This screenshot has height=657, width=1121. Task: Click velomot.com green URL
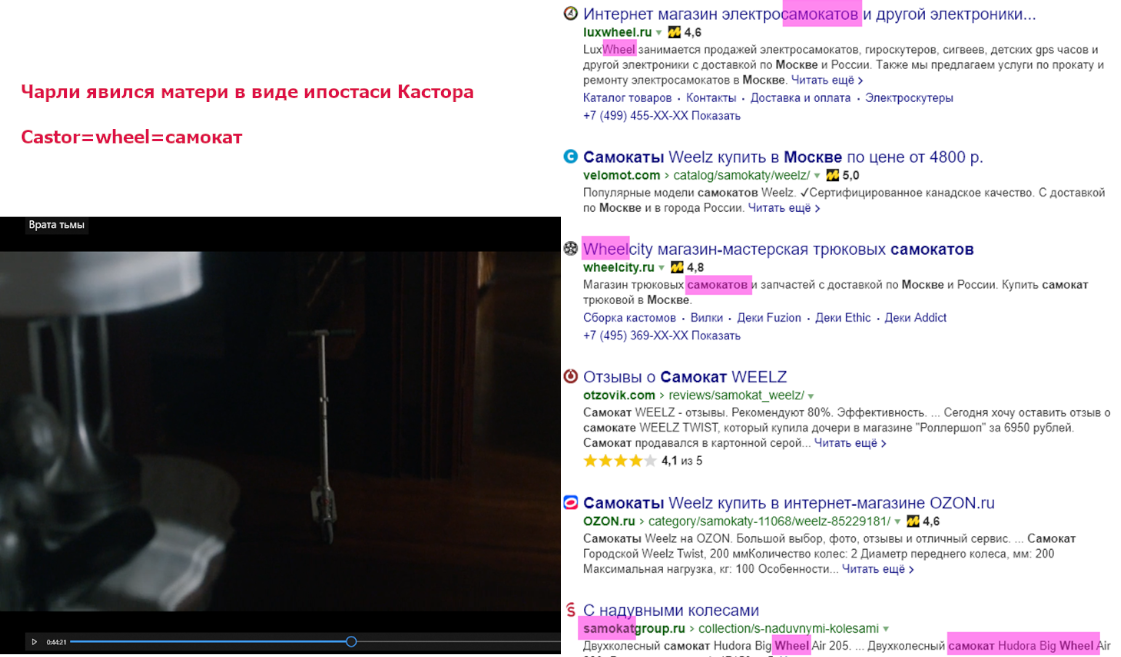click(x=621, y=175)
